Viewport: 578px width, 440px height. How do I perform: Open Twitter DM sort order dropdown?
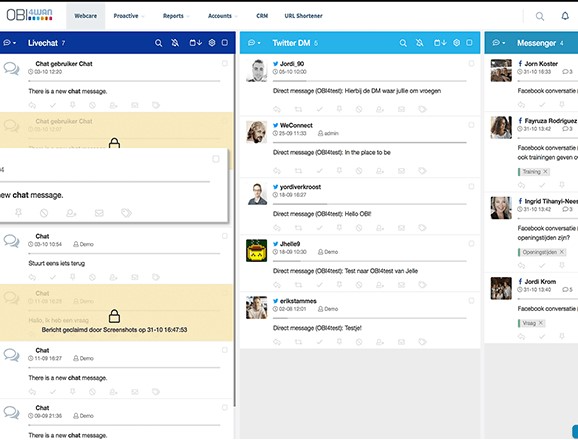(x=440, y=43)
